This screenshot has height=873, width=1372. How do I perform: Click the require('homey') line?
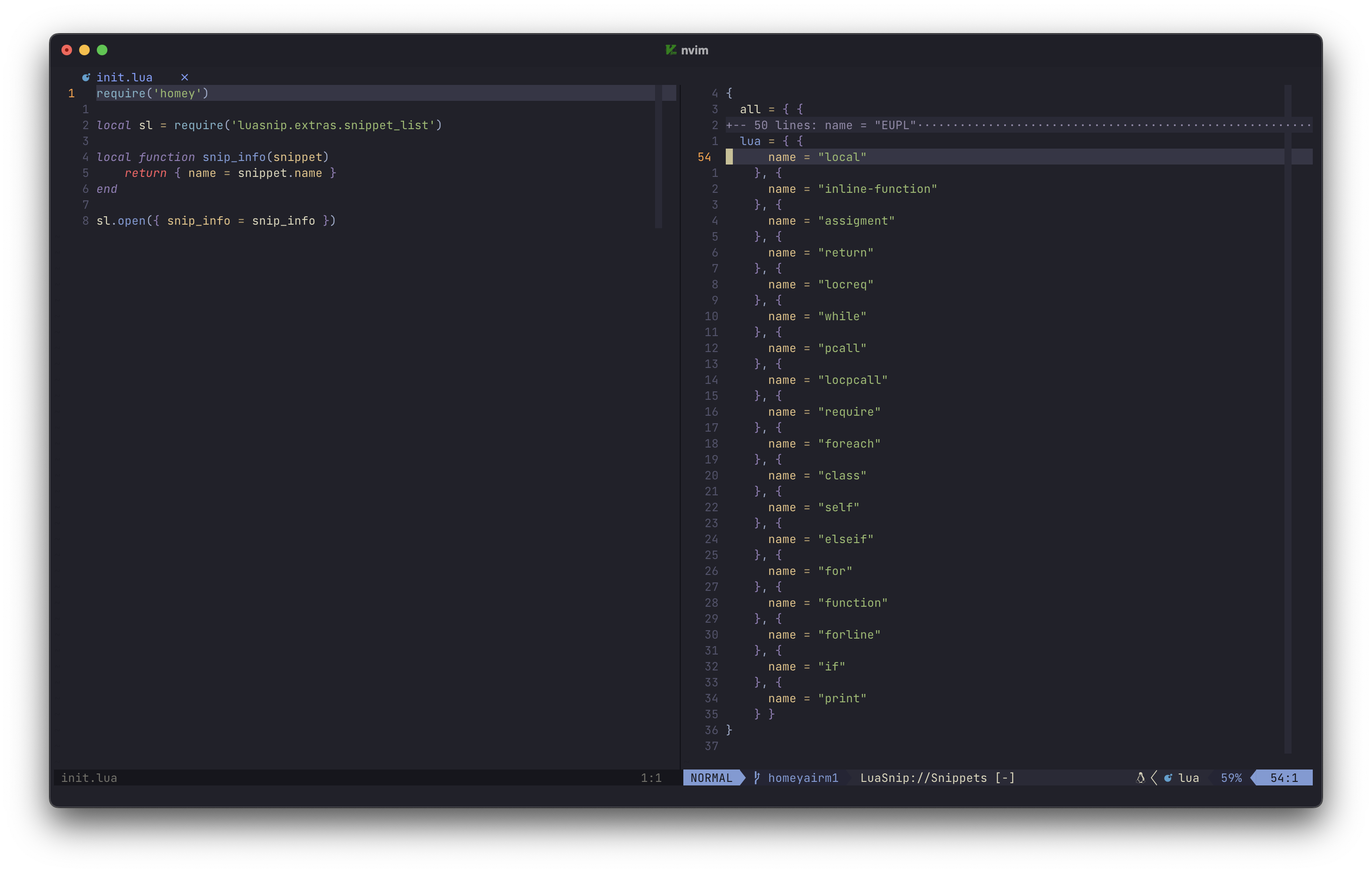pos(152,93)
